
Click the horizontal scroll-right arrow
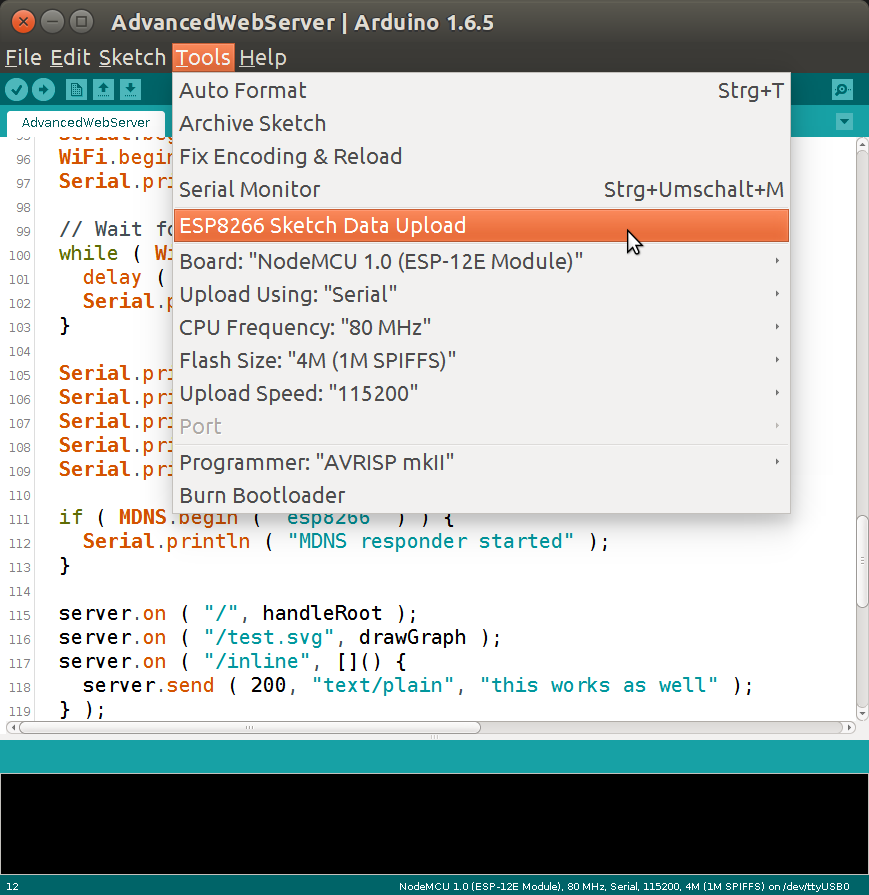(850, 727)
